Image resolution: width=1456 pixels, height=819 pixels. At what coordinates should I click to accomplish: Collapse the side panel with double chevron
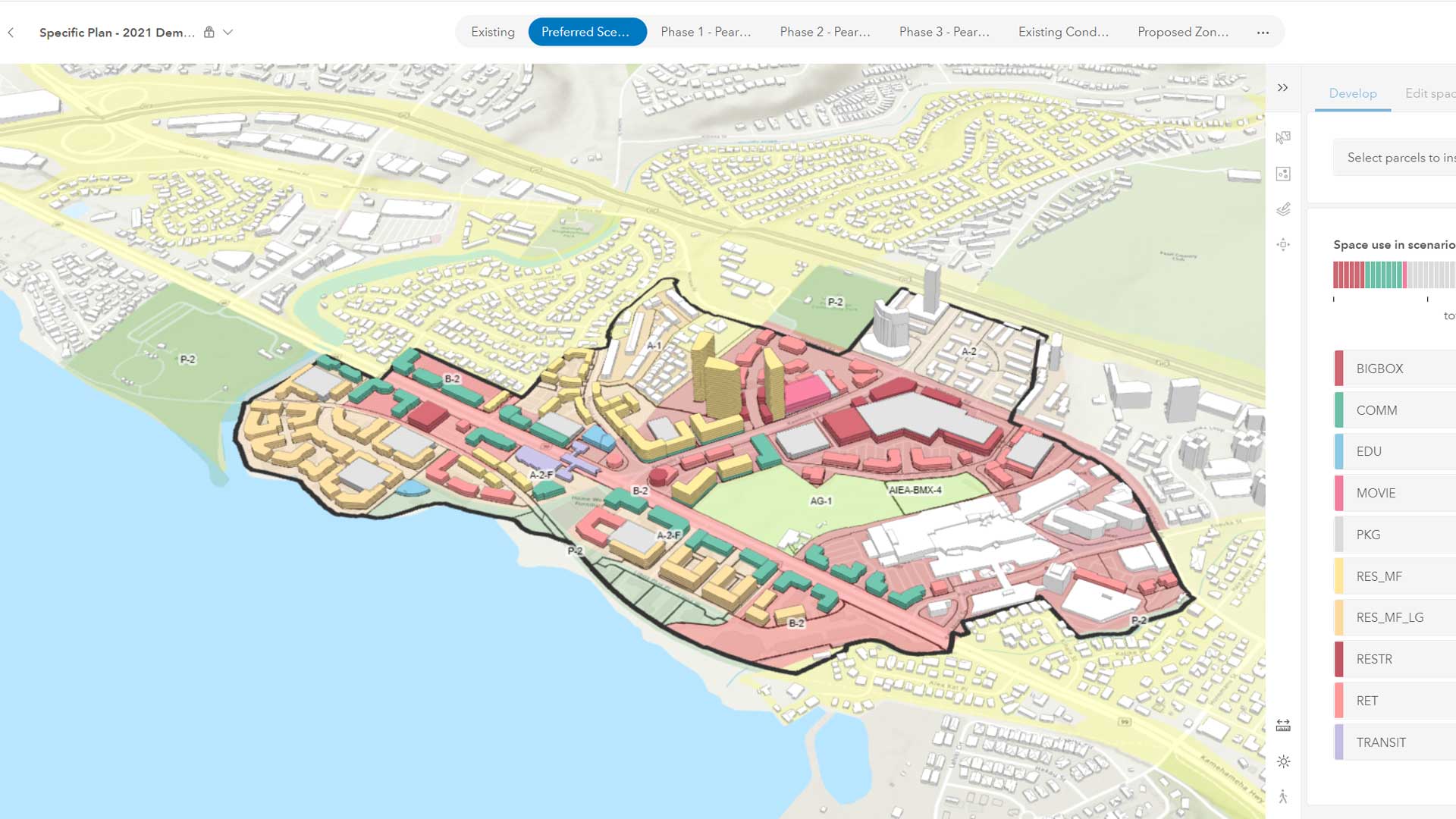[1282, 88]
